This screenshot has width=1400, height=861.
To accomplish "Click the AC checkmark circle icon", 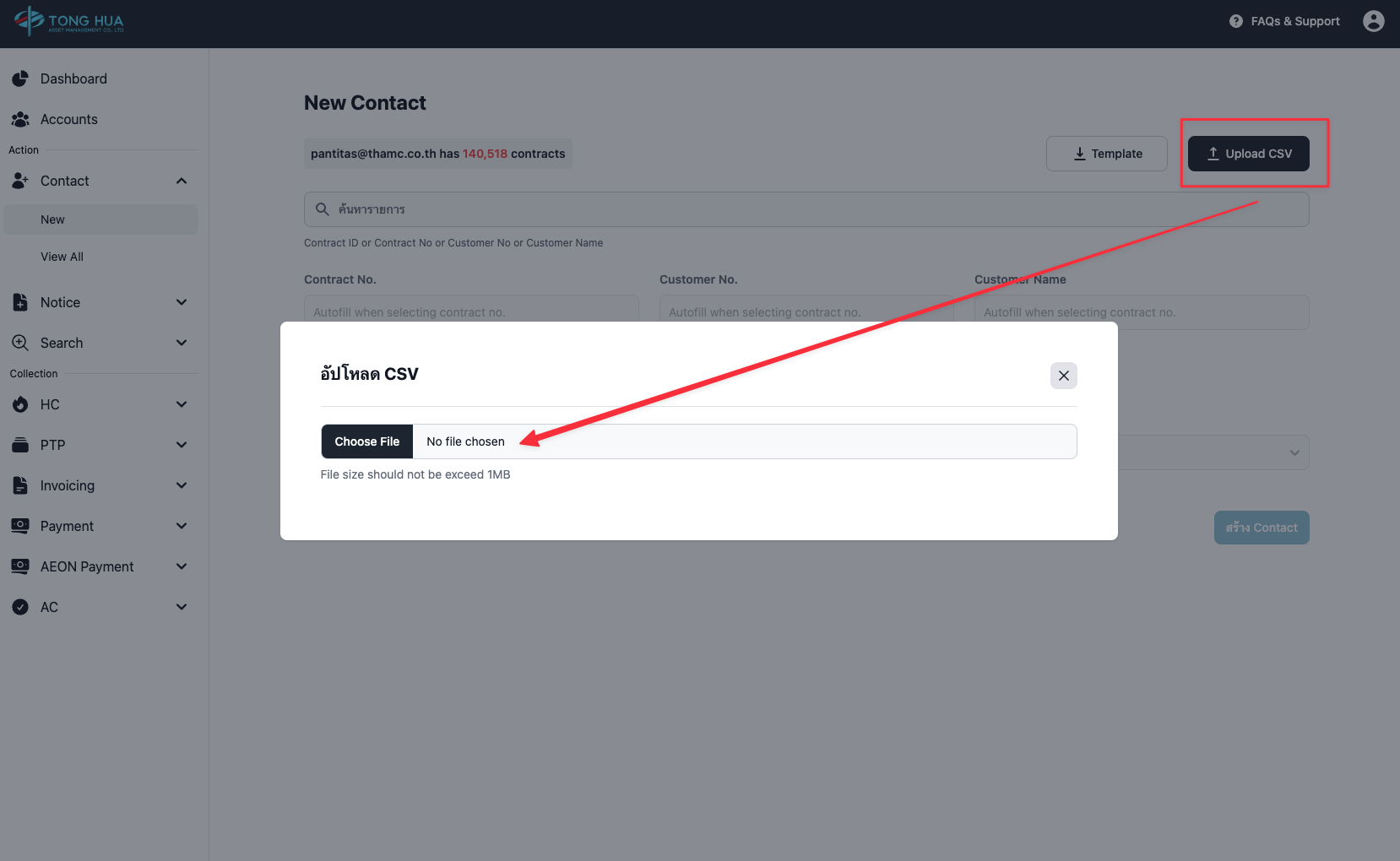I will point(20,607).
